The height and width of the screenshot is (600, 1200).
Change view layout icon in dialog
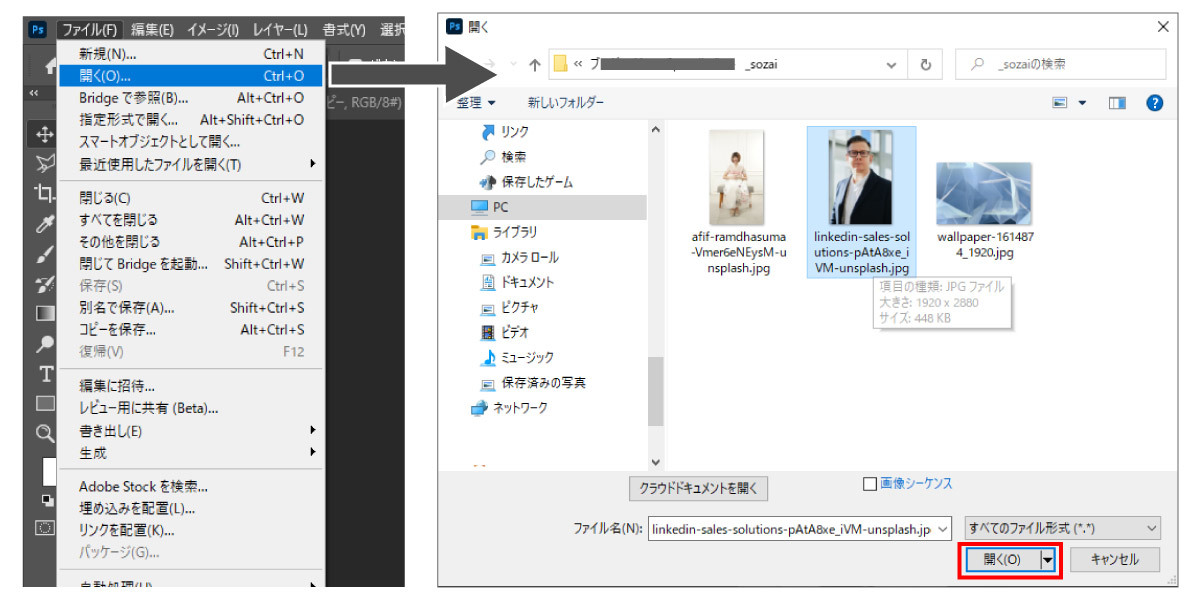click(x=1060, y=102)
